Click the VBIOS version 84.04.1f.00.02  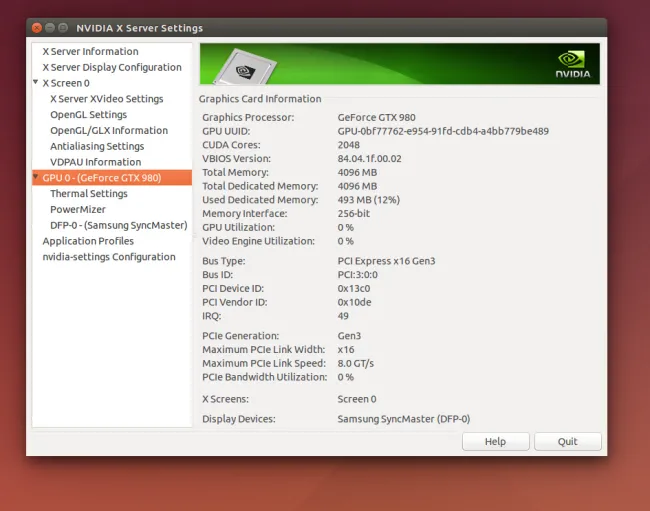coord(369,158)
